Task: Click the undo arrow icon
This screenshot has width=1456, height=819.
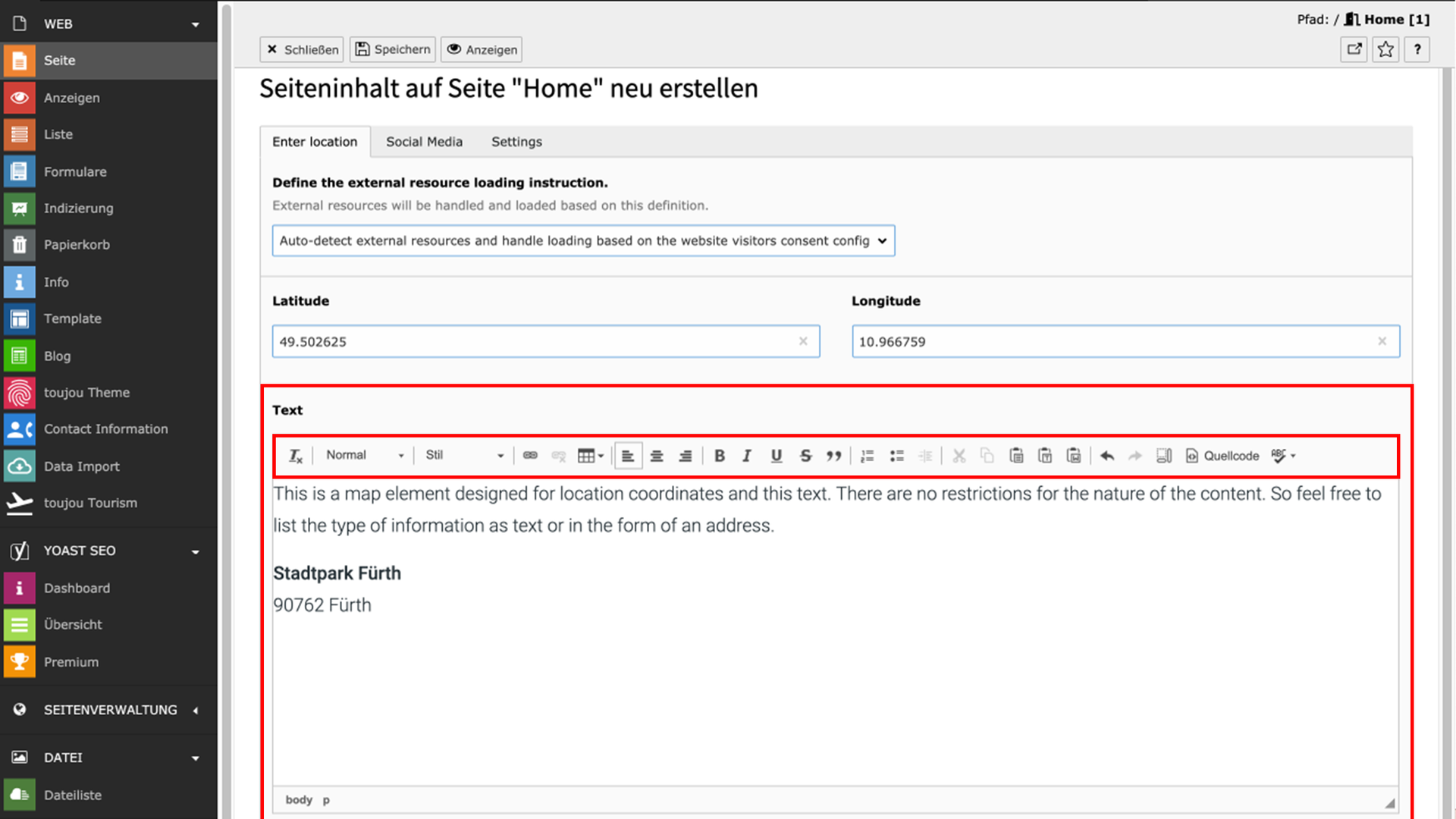Action: tap(1106, 456)
